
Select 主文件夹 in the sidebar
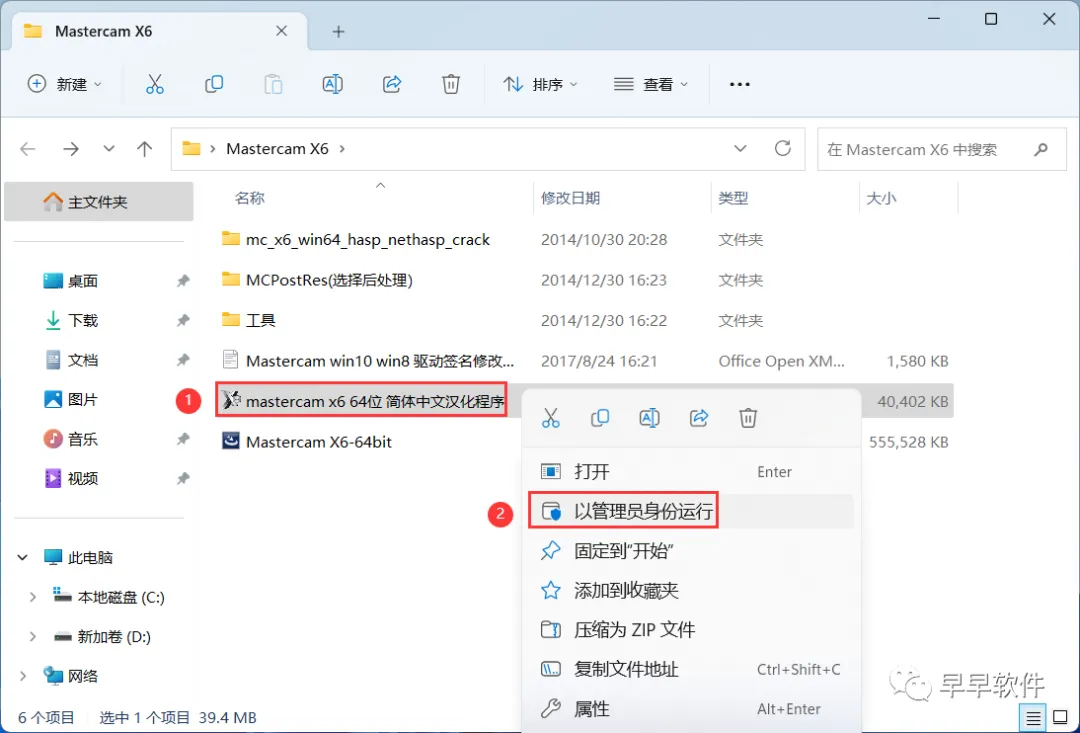click(98, 202)
